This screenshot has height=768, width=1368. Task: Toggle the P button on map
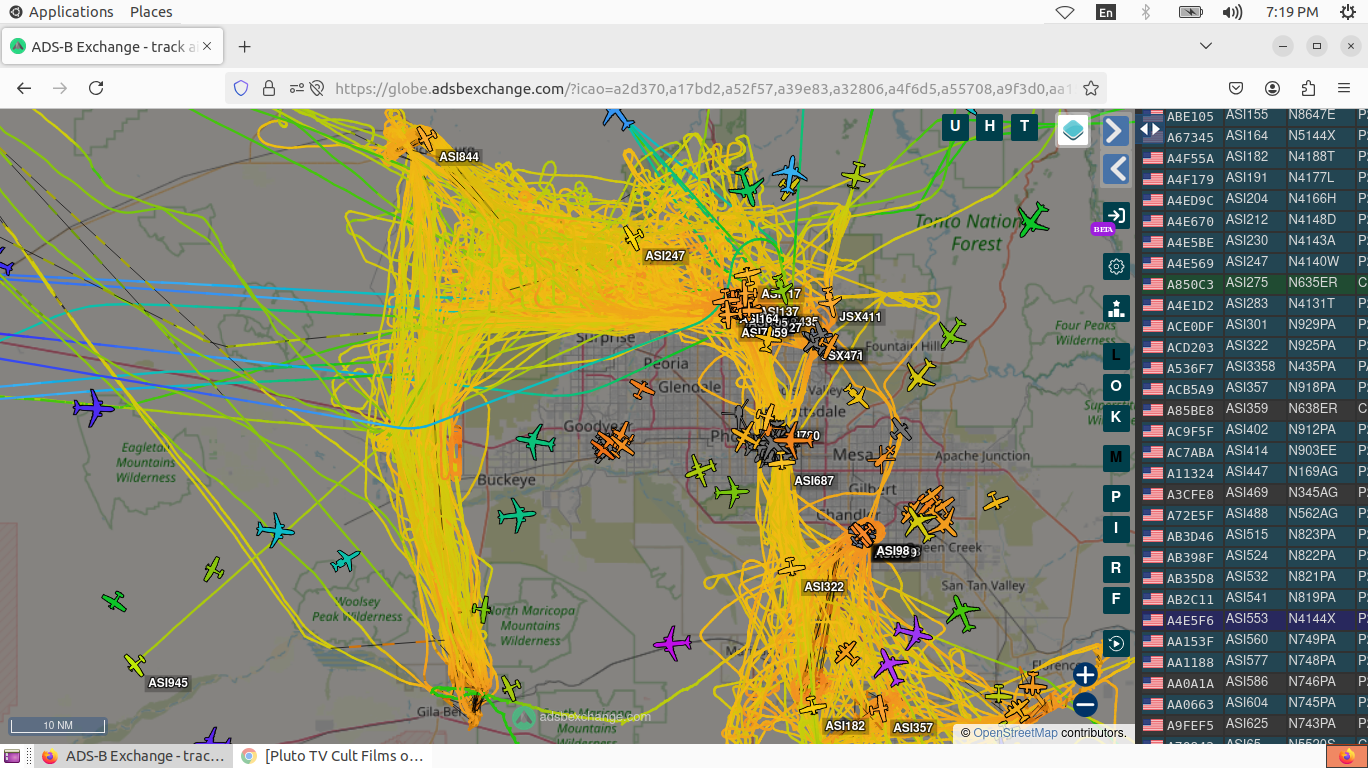(x=1116, y=497)
